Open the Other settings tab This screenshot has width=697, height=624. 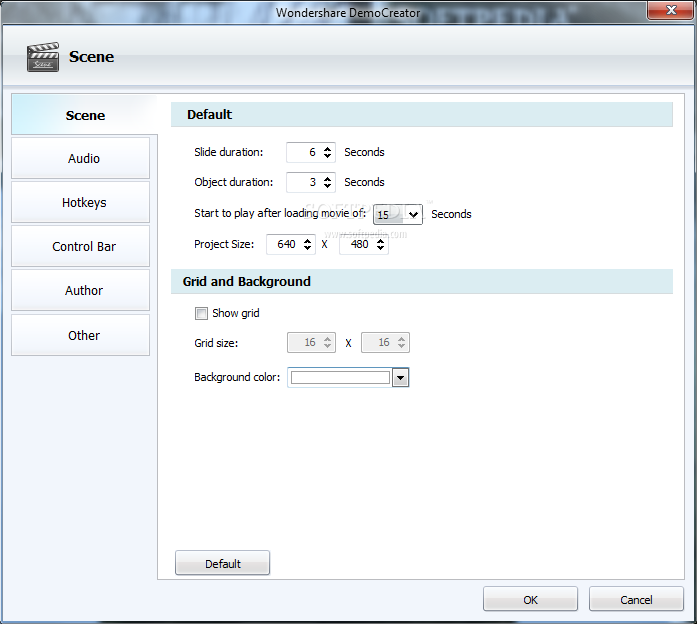pyautogui.click(x=80, y=335)
